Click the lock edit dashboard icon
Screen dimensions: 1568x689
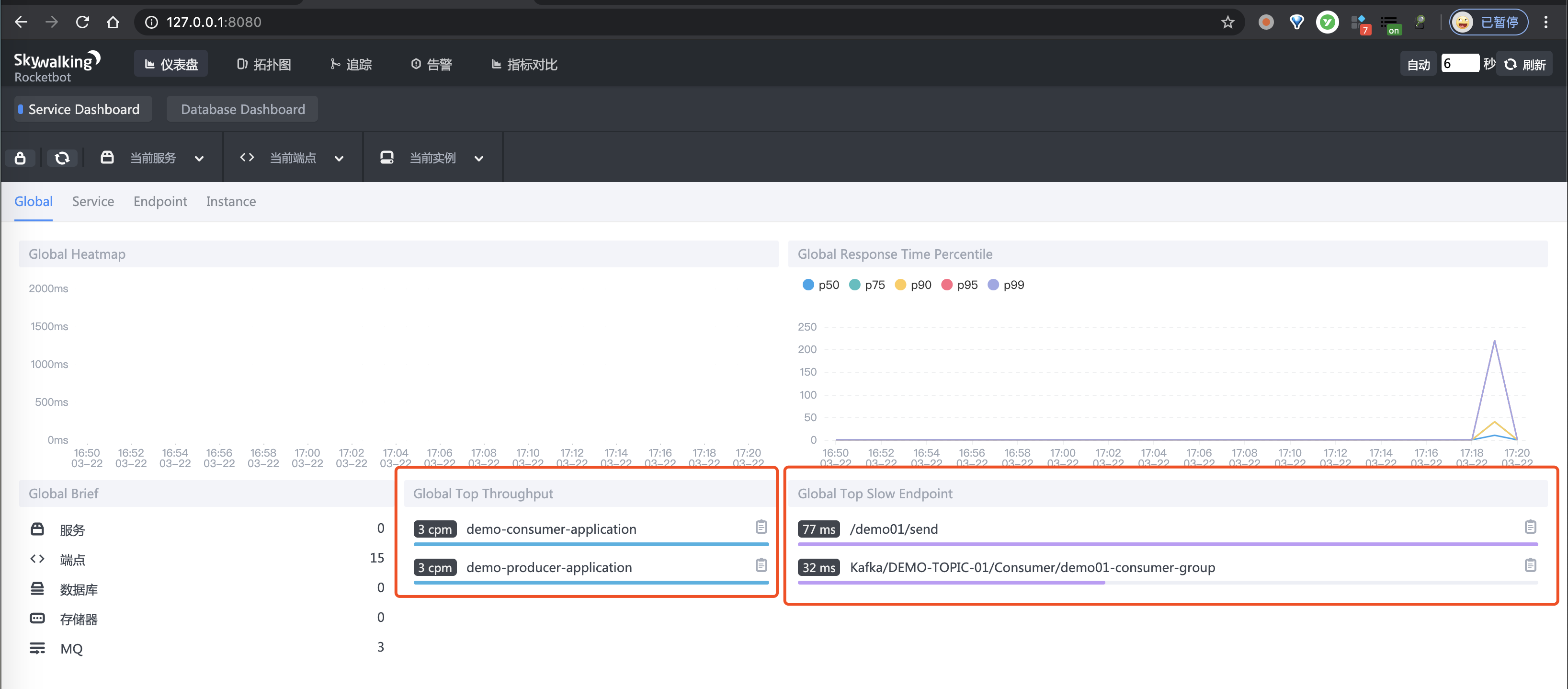20,159
